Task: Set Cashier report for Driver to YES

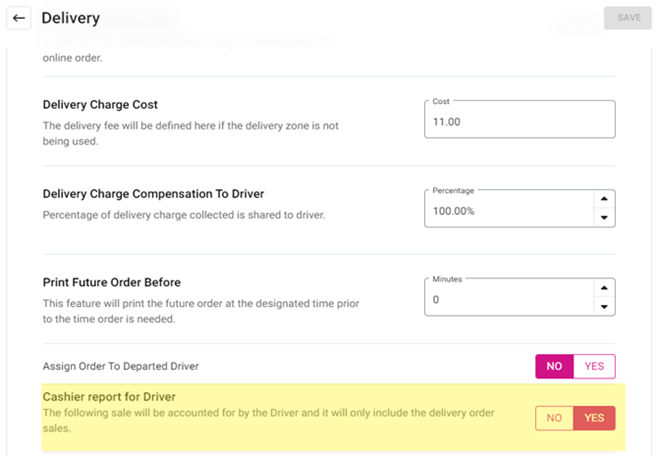Action: point(594,418)
